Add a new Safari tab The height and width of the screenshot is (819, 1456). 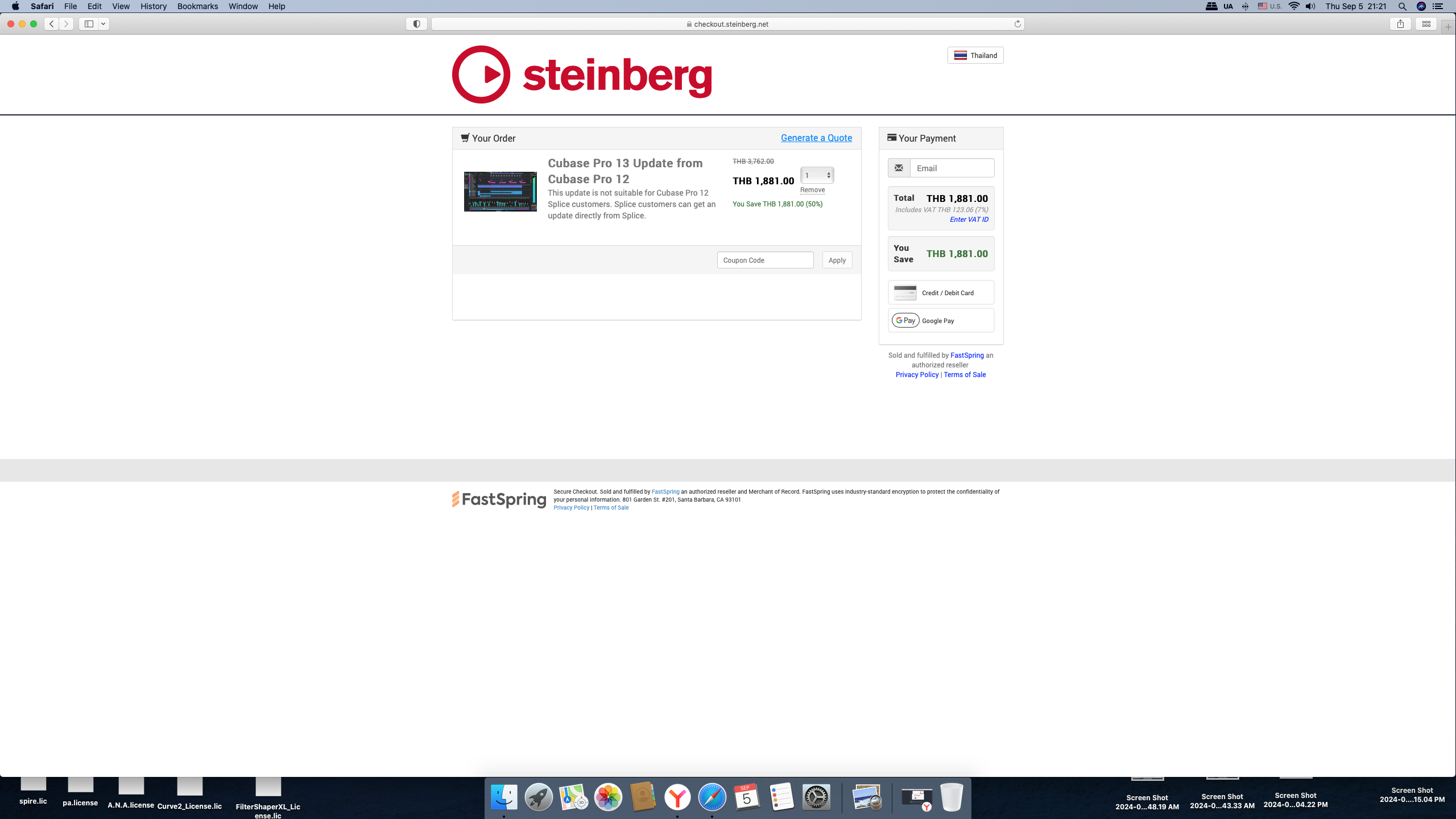(x=1448, y=27)
